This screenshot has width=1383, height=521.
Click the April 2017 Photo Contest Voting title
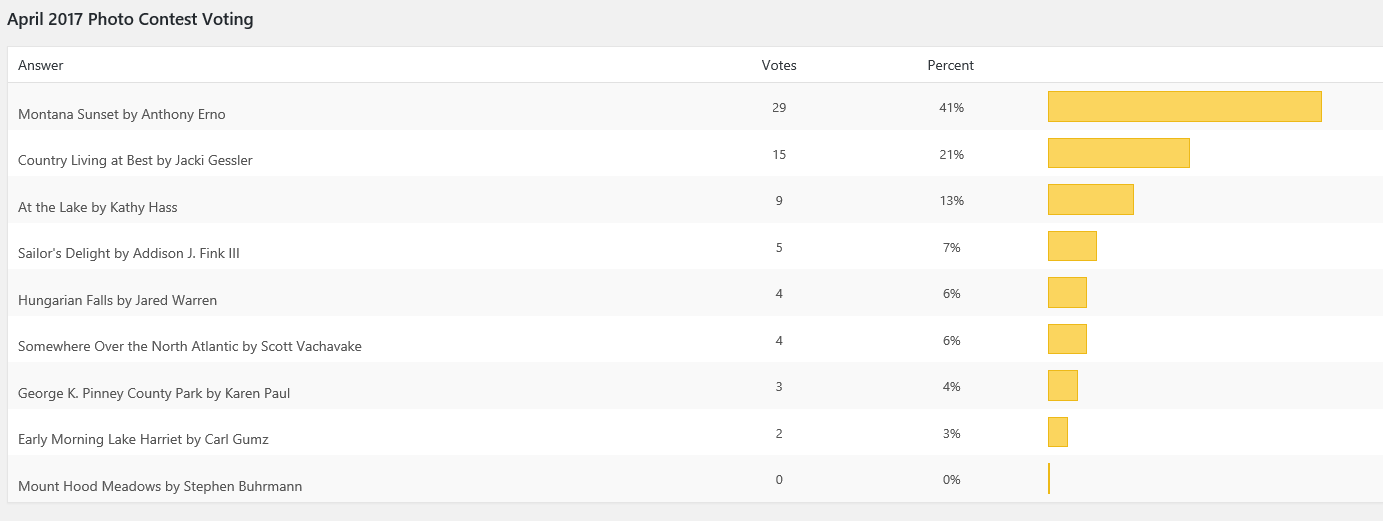(130, 19)
